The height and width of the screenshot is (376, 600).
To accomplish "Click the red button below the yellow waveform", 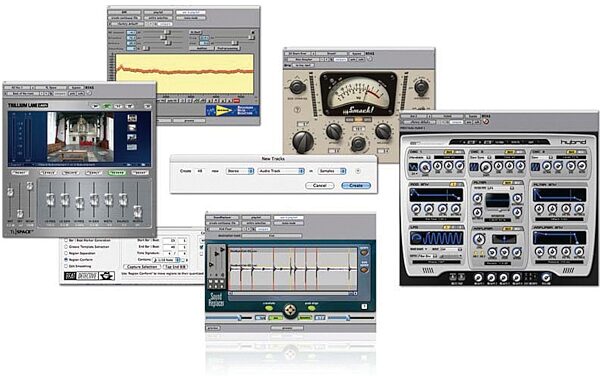I will coord(236,101).
